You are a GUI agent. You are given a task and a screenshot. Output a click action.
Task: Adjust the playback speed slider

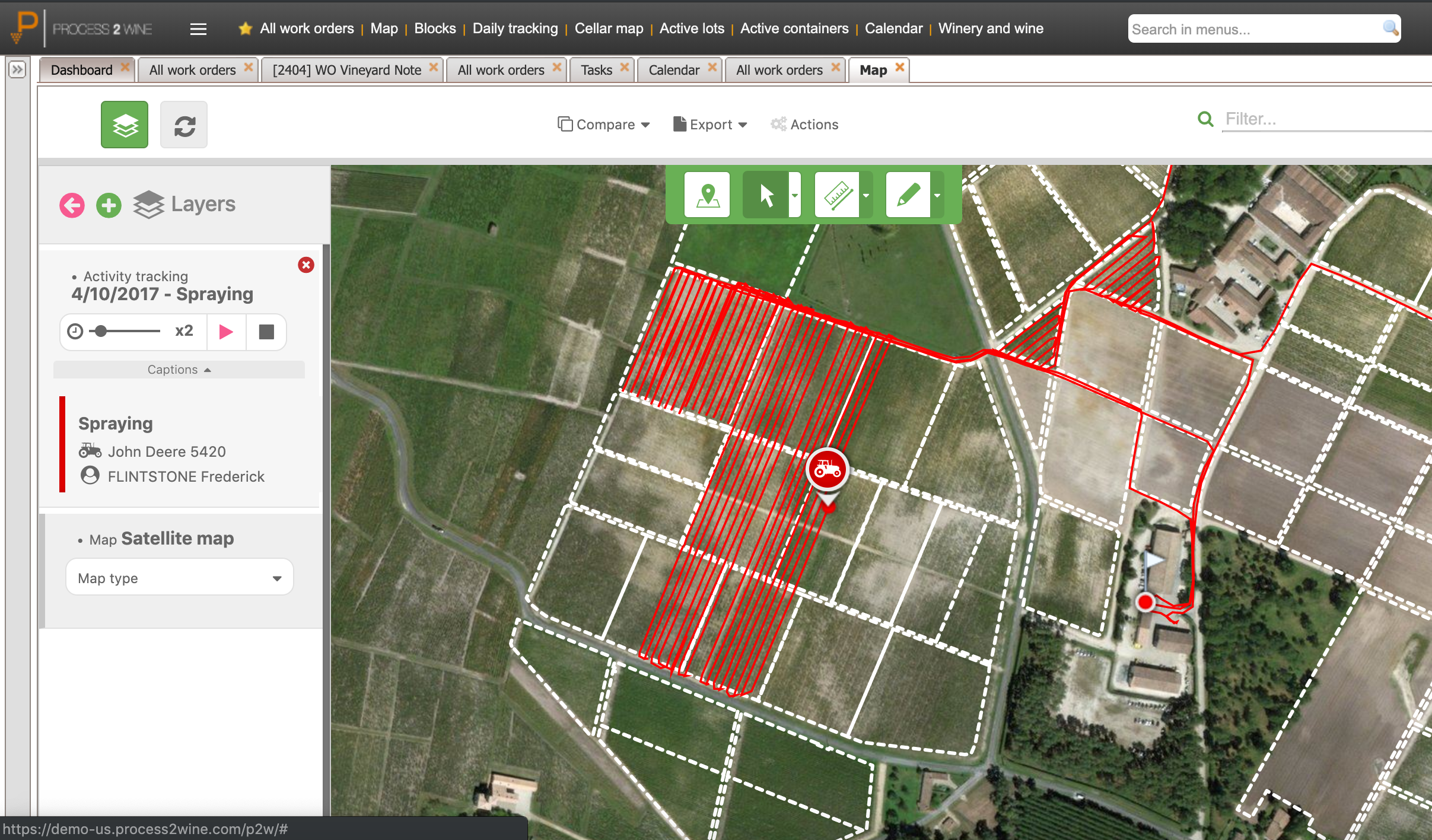(x=101, y=331)
